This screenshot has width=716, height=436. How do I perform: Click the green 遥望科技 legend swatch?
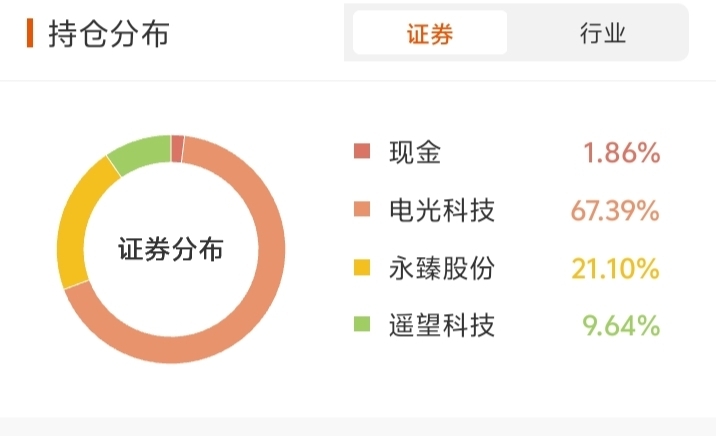tap(362, 326)
